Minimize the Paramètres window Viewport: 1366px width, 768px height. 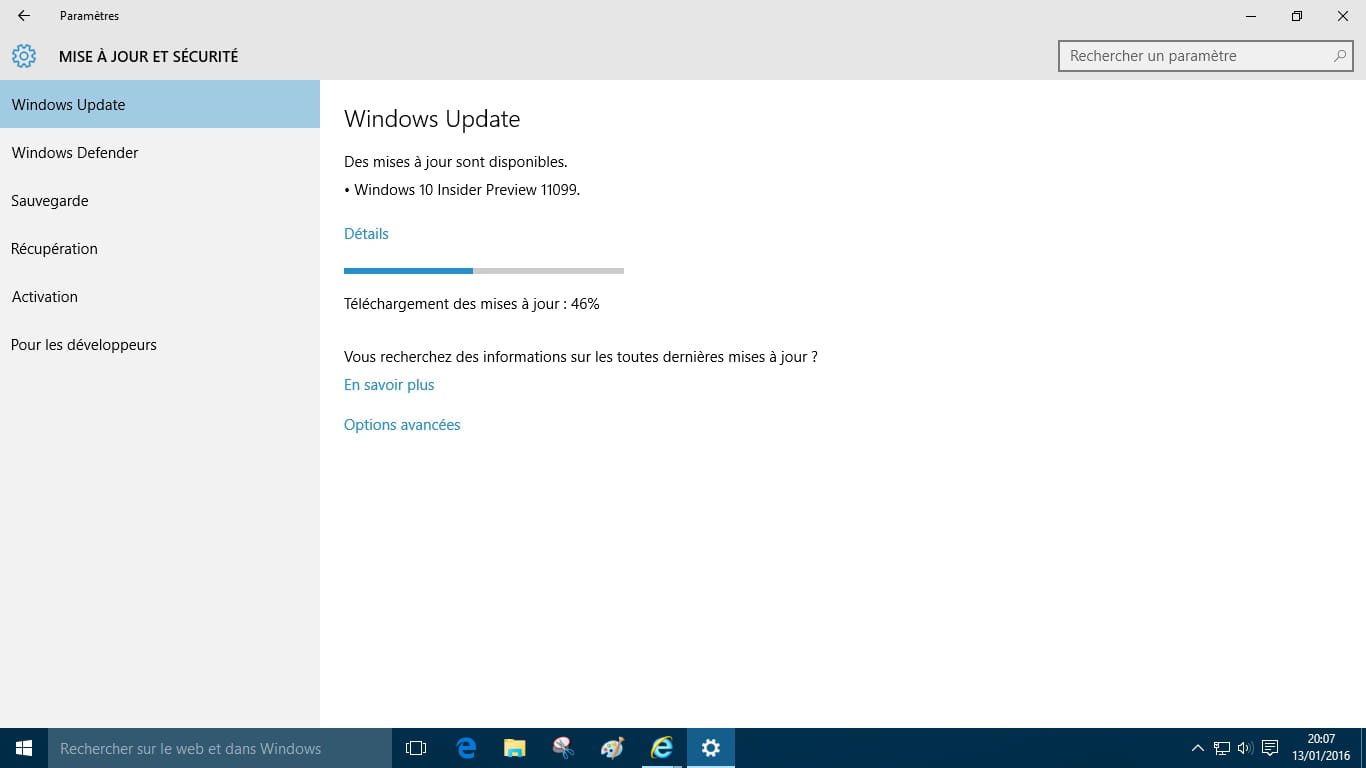point(1251,16)
